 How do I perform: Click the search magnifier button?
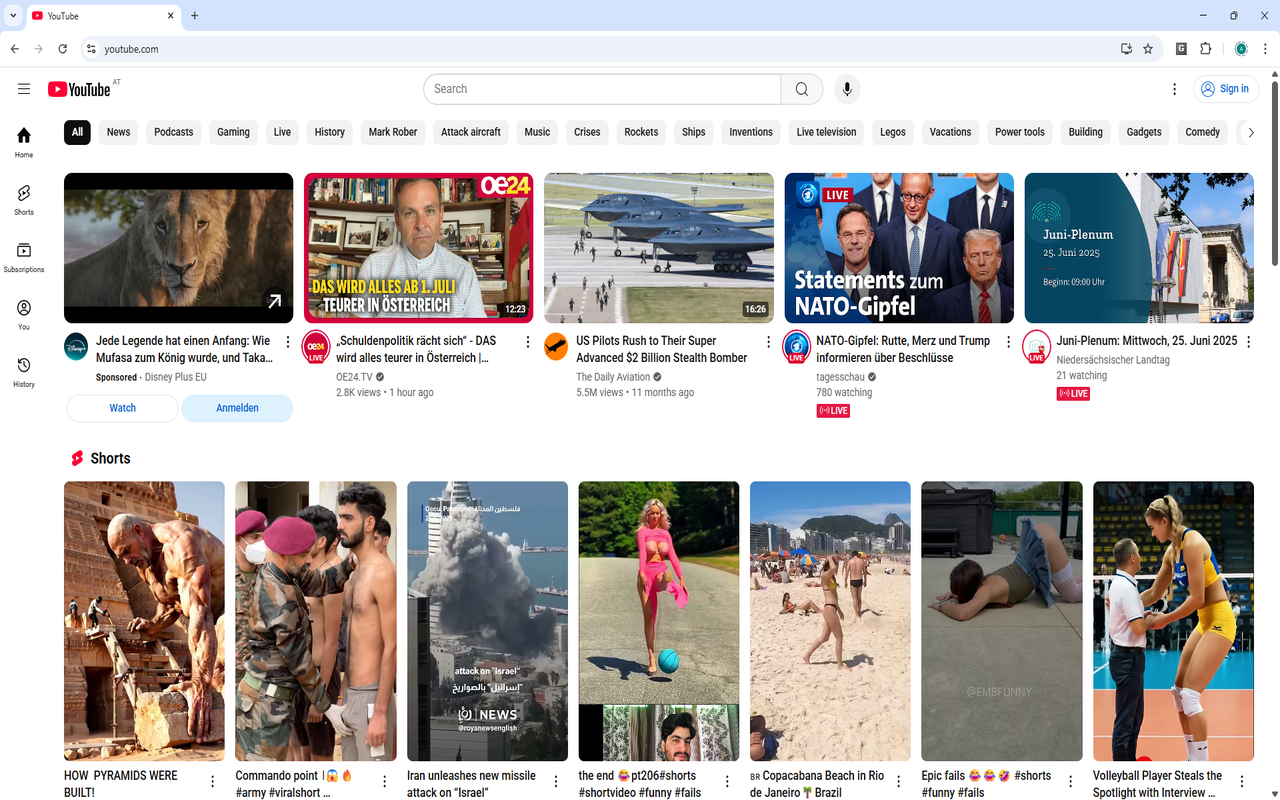click(x=802, y=89)
